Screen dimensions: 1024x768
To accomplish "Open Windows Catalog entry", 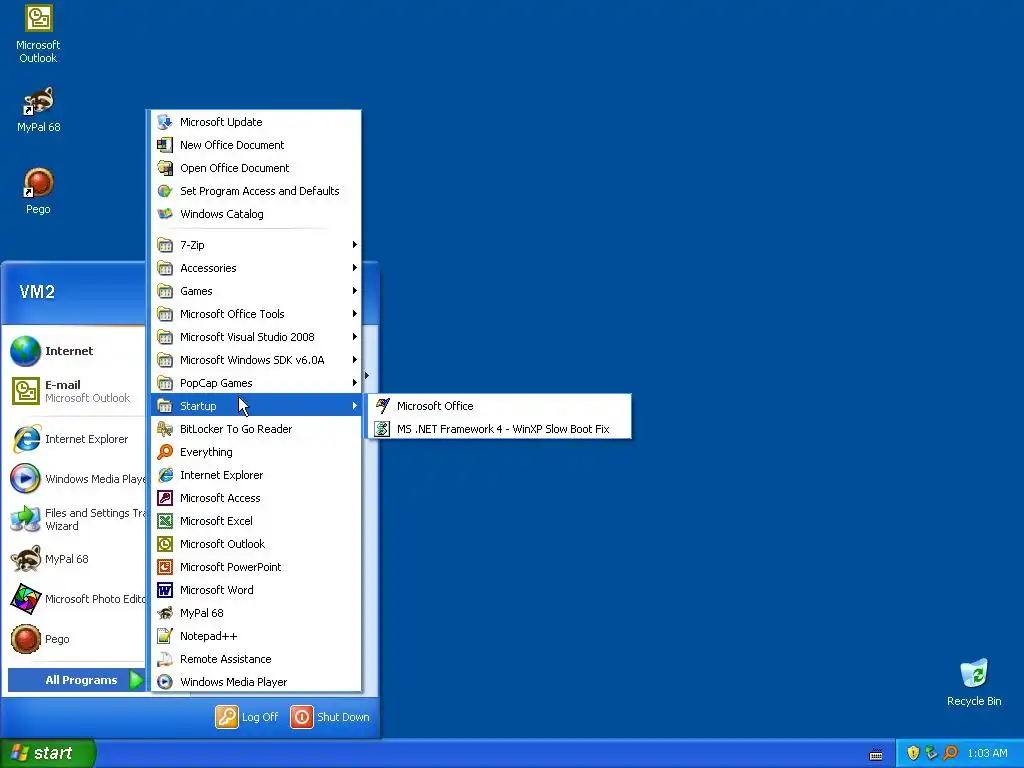I will tap(256, 214).
